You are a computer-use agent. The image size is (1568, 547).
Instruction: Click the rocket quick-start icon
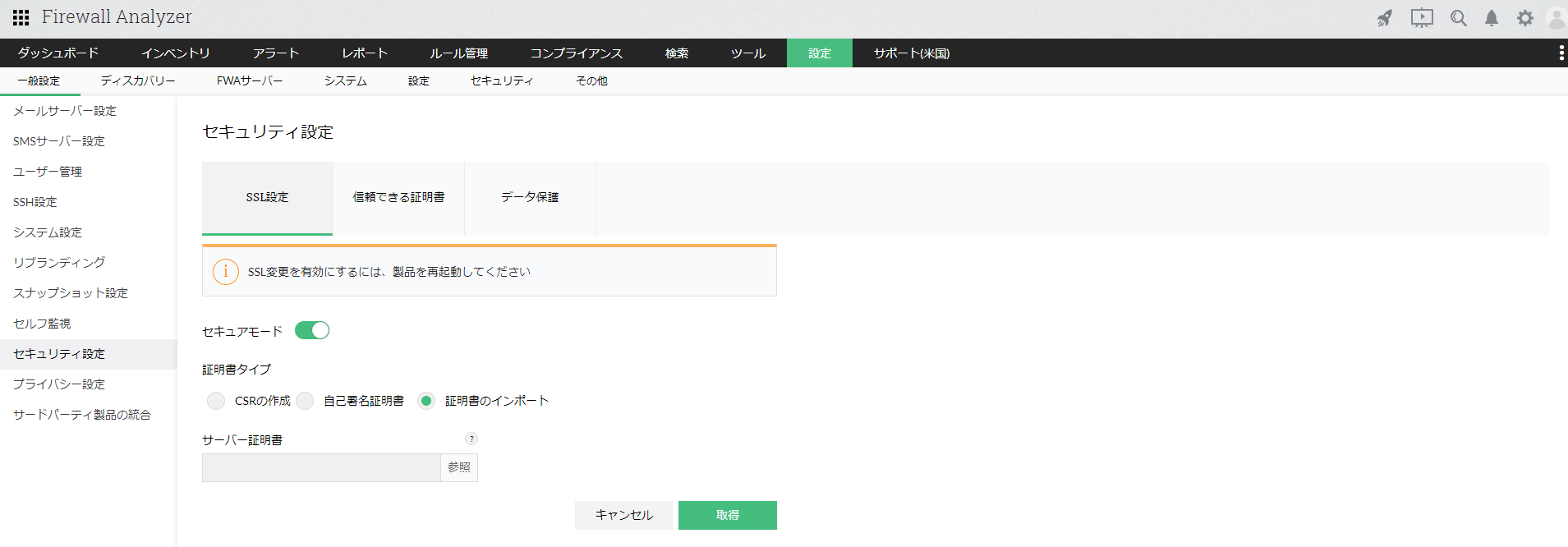coord(1385,18)
